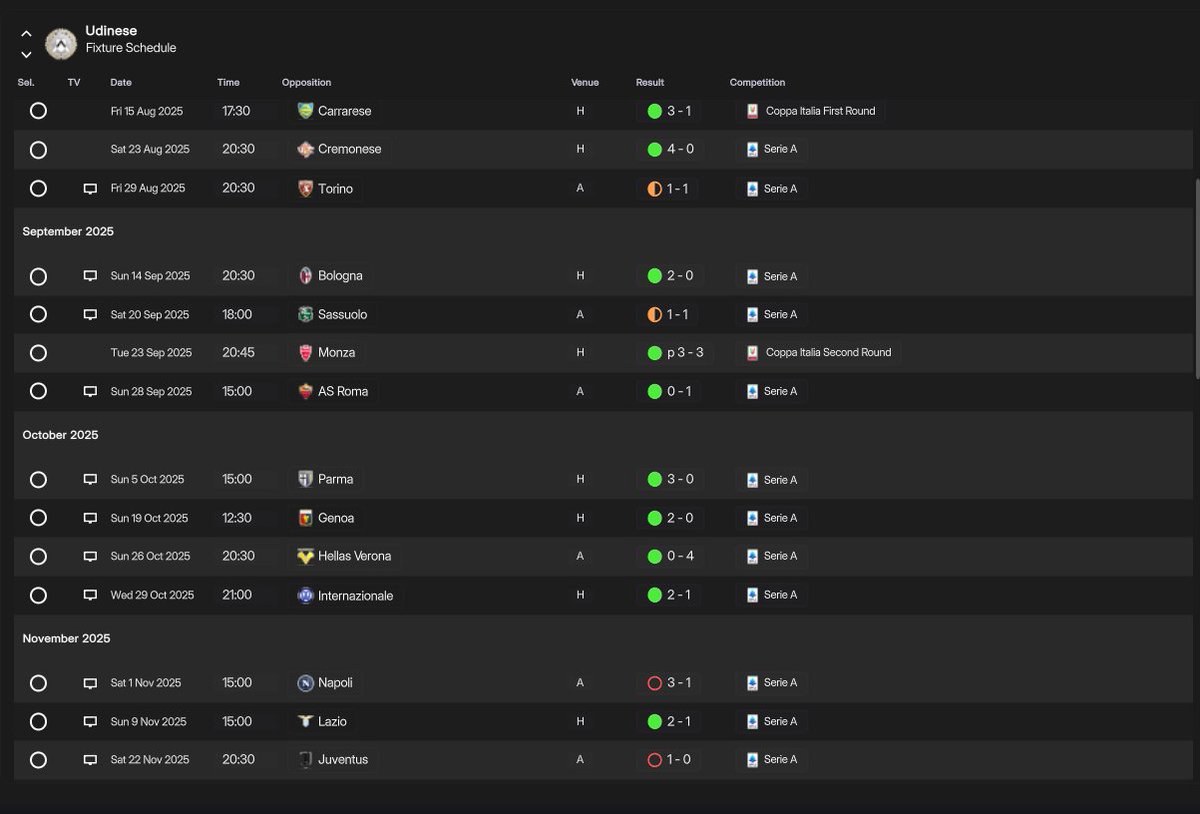Click the Genoa team badge
This screenshot has width=1200, height=814.
(306, 518)
